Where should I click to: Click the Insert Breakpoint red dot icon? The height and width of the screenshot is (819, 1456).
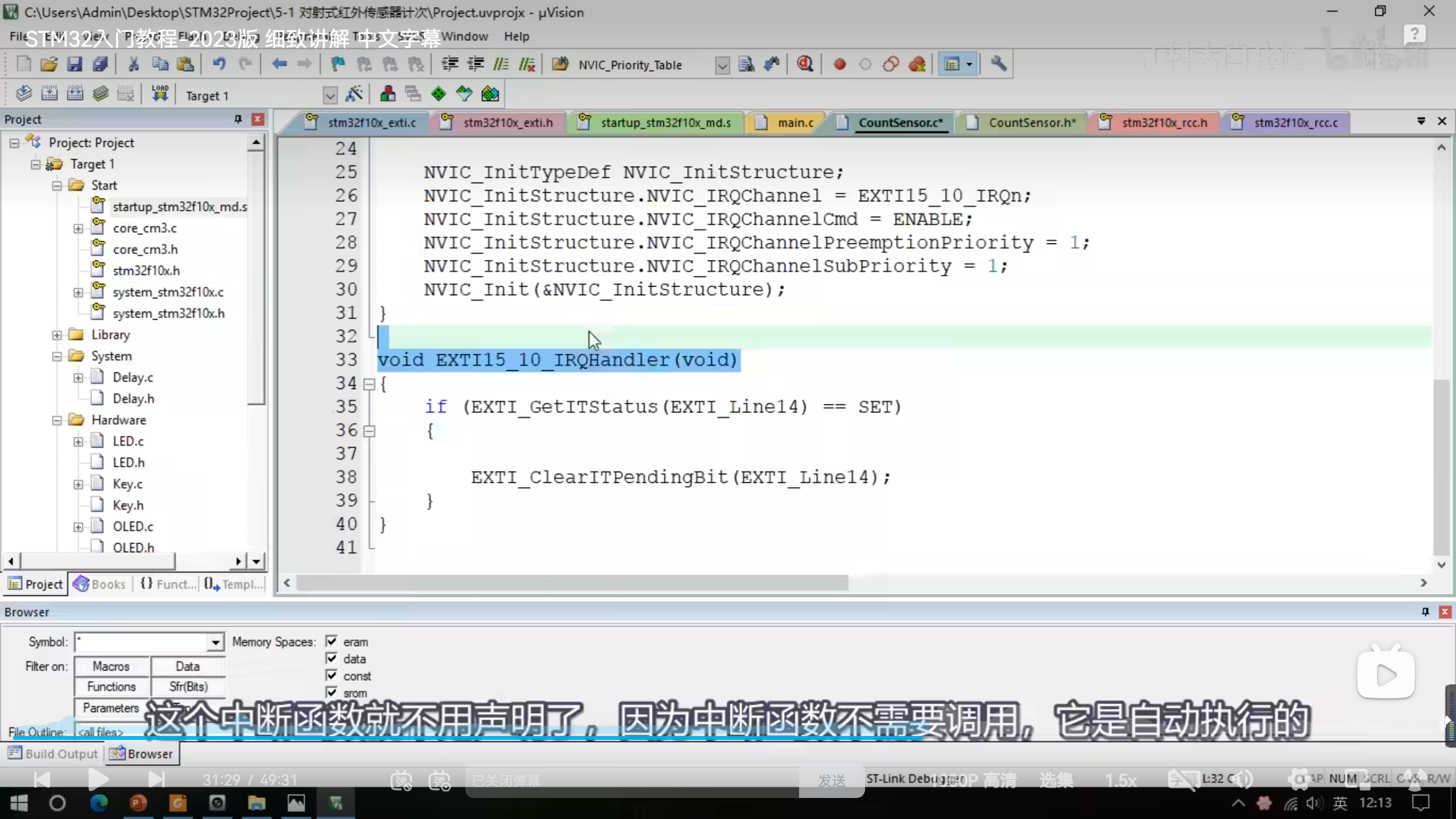pyautogui.click(x=839, y=64)
